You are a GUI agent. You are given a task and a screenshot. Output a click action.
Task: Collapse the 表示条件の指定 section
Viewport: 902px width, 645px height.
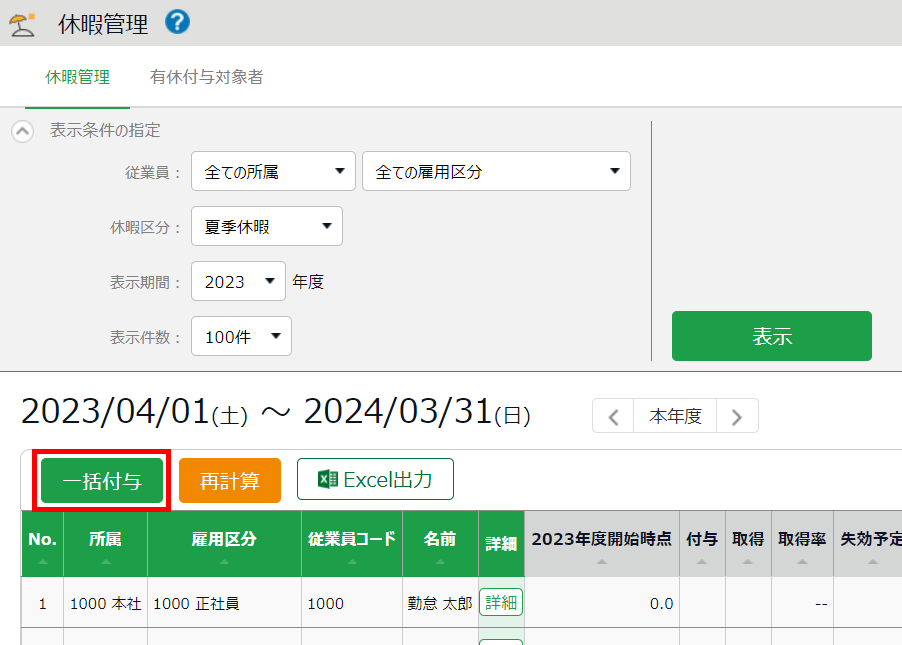22,131
